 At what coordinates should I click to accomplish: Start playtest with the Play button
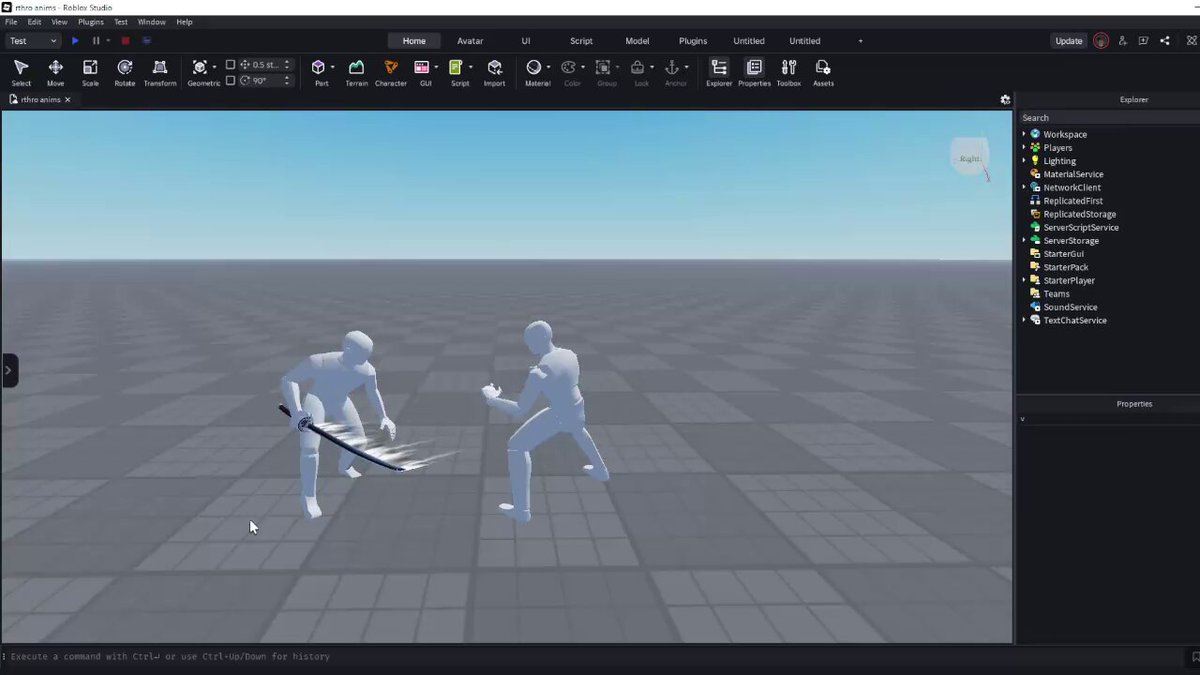[x=75, y=41]
